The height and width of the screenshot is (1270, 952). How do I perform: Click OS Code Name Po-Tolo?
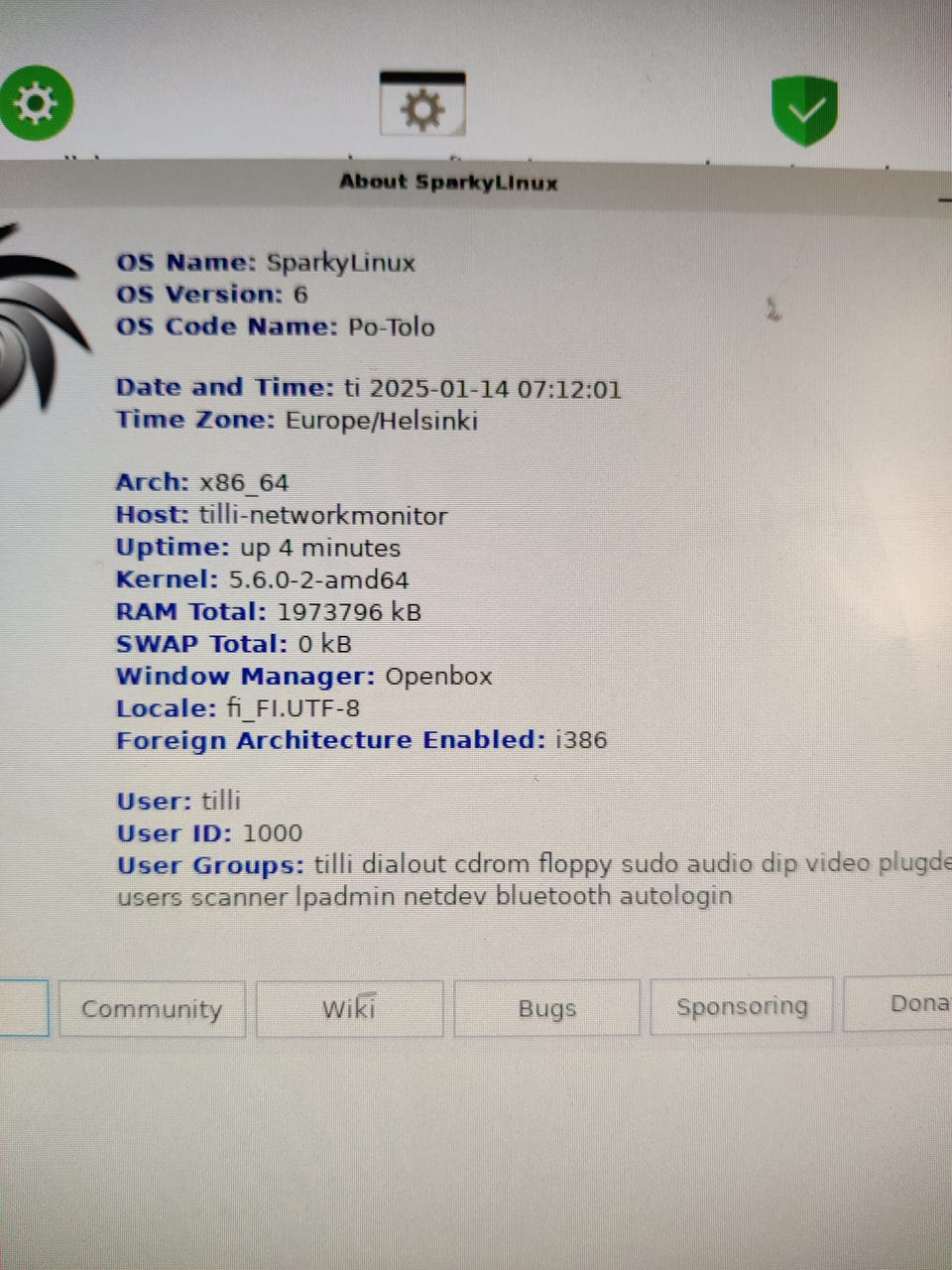click(x=391, y=326)
